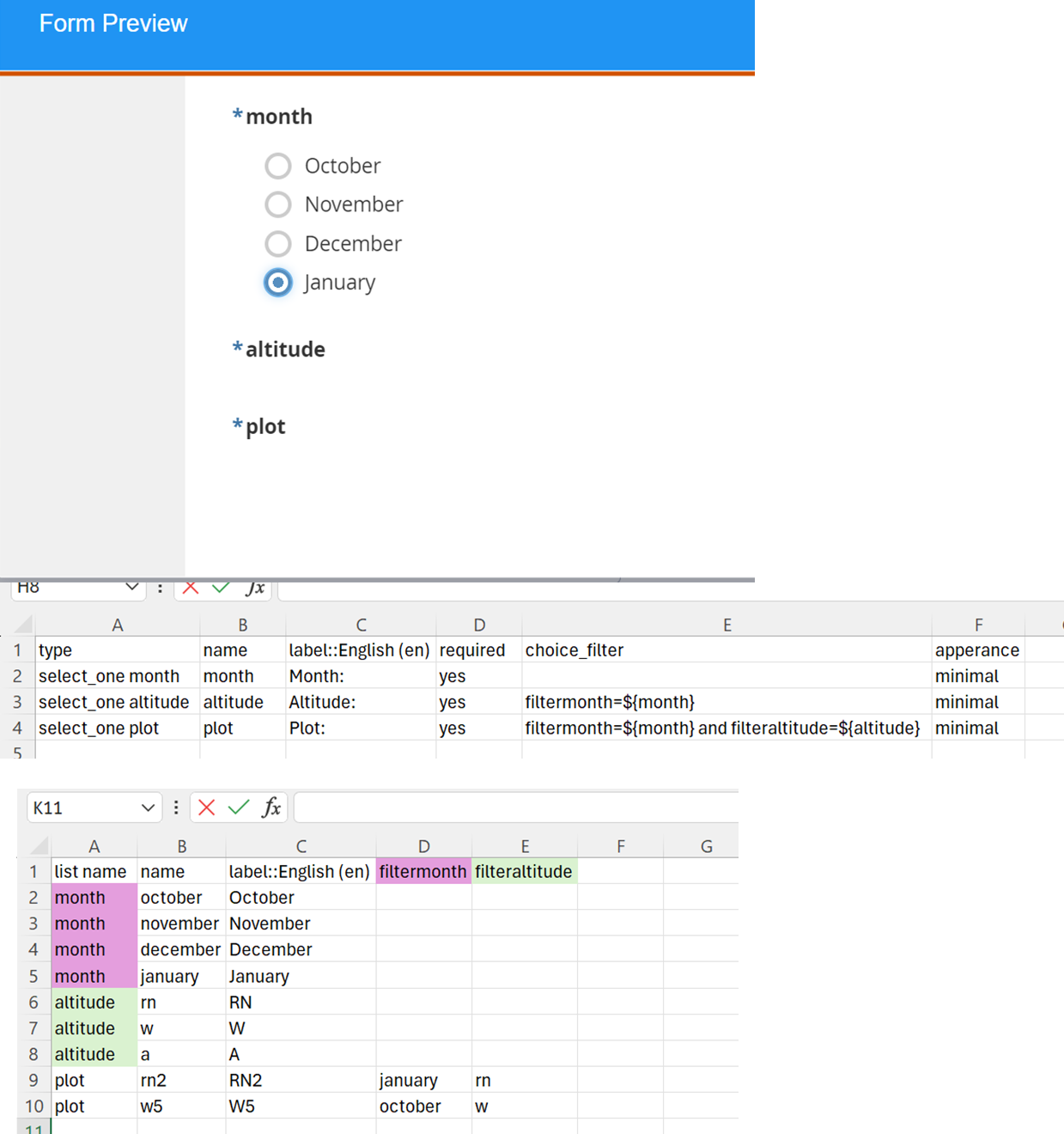The width and height of the screenshot is (1064, 1134).
Task: Open the H8 name box dropdown arrow
Action: pos(131,588)
